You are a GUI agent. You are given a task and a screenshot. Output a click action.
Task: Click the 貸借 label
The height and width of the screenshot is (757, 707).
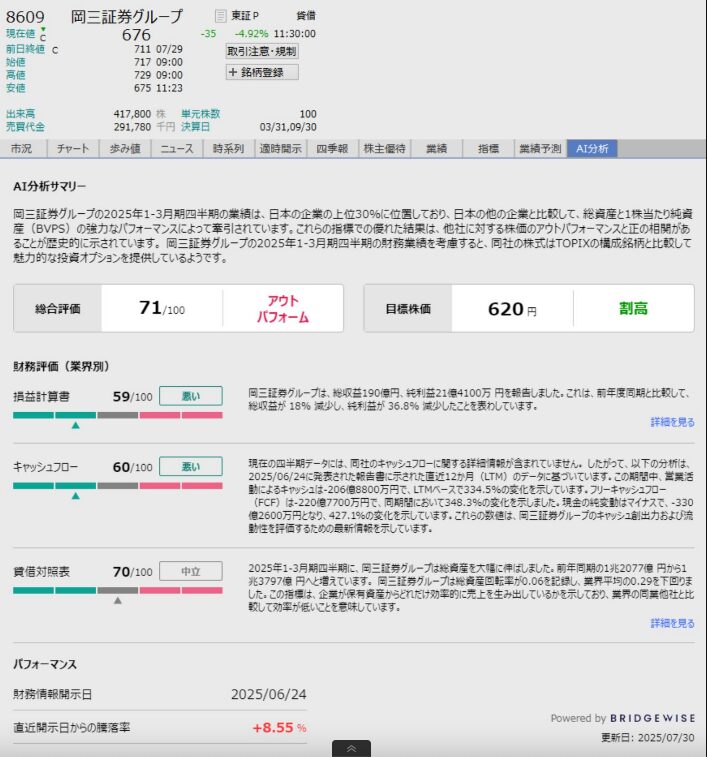click(306, 16)
